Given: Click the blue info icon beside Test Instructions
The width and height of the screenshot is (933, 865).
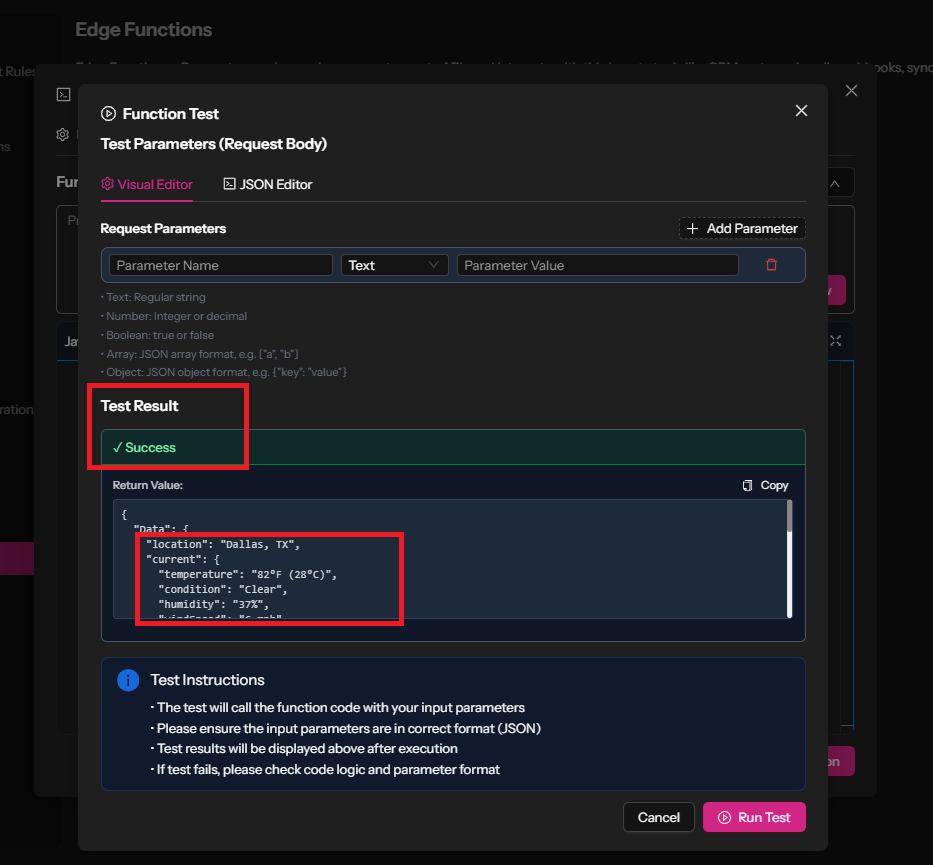Looking at the screenshot, I should pos(128,680).
